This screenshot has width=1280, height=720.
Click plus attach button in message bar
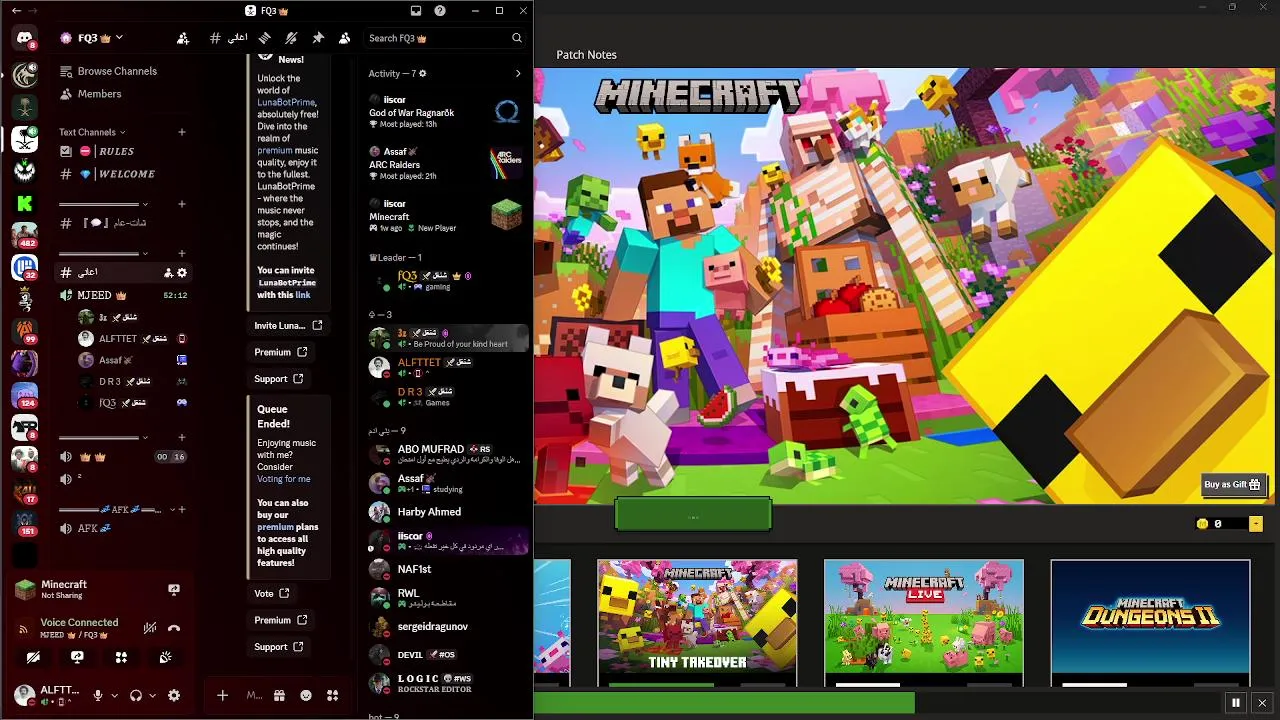[222, 695]
